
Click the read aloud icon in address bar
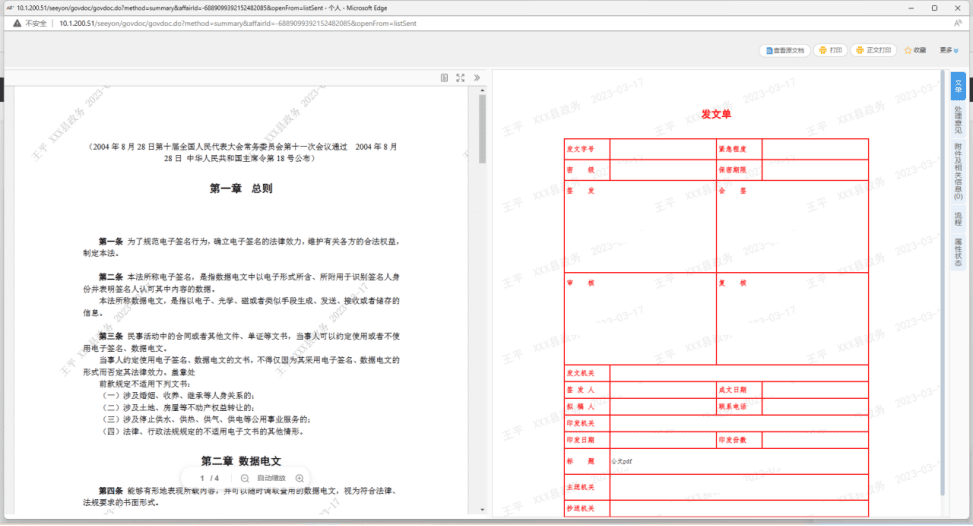coord(957,24)
